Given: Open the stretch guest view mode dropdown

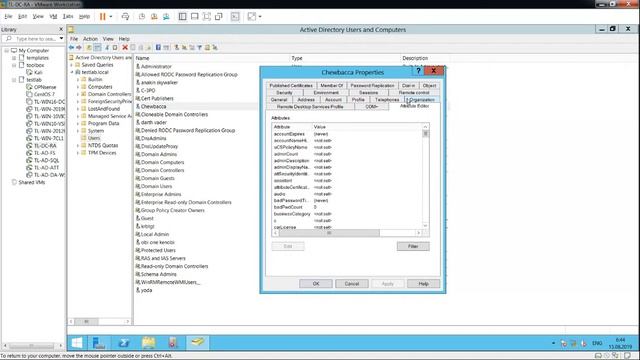Looking at the screenshot, I should point(260,17).
